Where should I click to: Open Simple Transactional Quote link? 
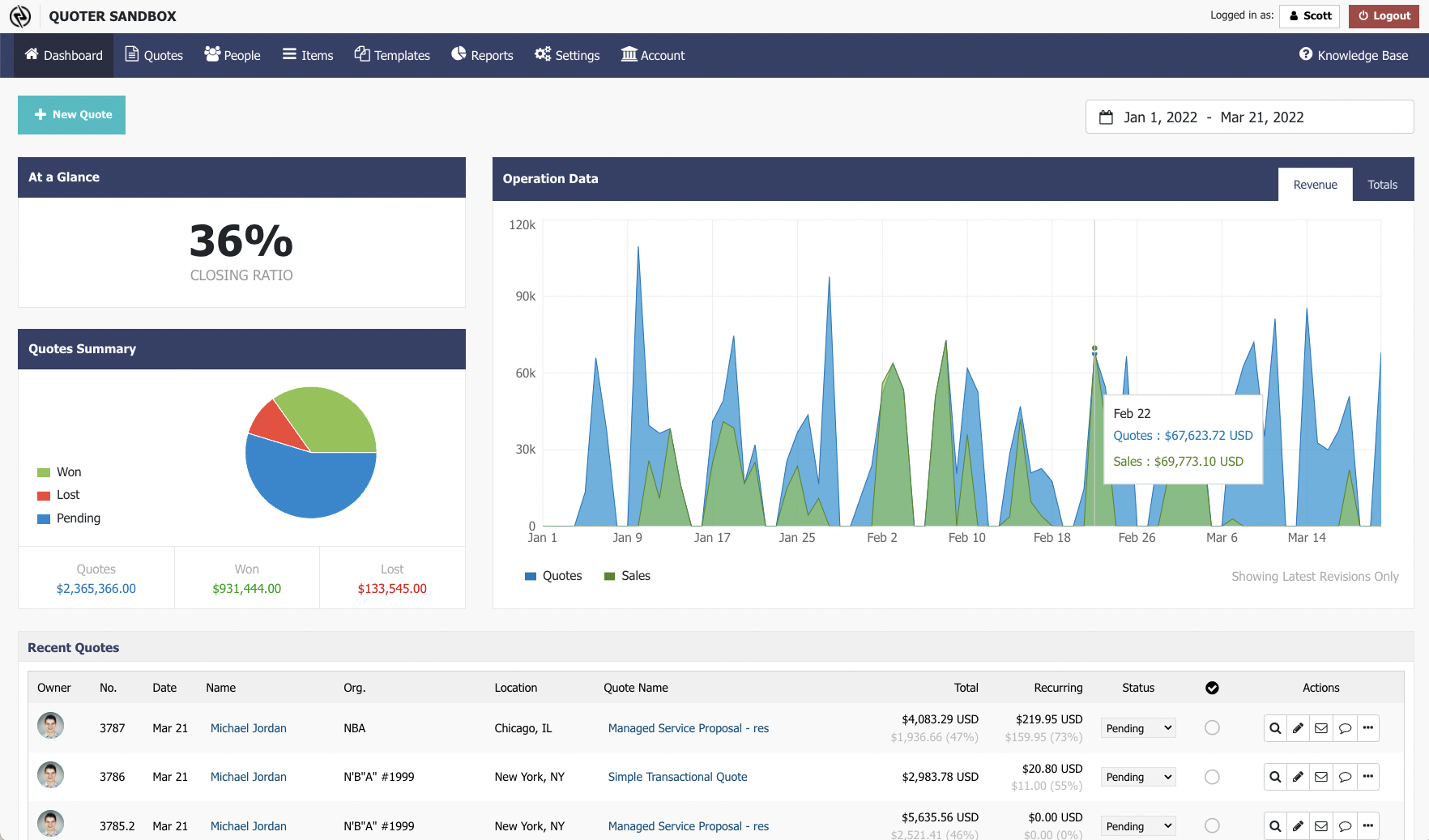(678, 777)
